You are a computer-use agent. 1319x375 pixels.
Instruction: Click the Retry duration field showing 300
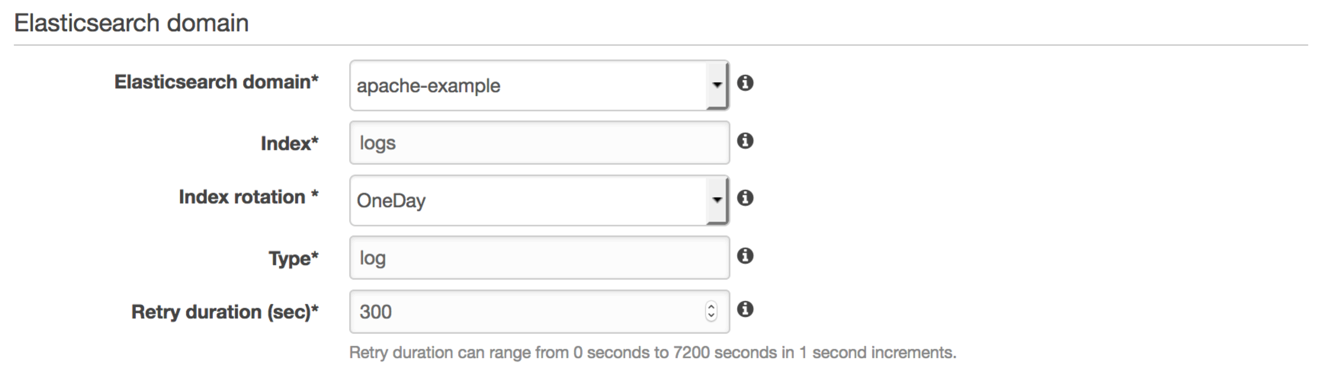(x=540, y=312)
